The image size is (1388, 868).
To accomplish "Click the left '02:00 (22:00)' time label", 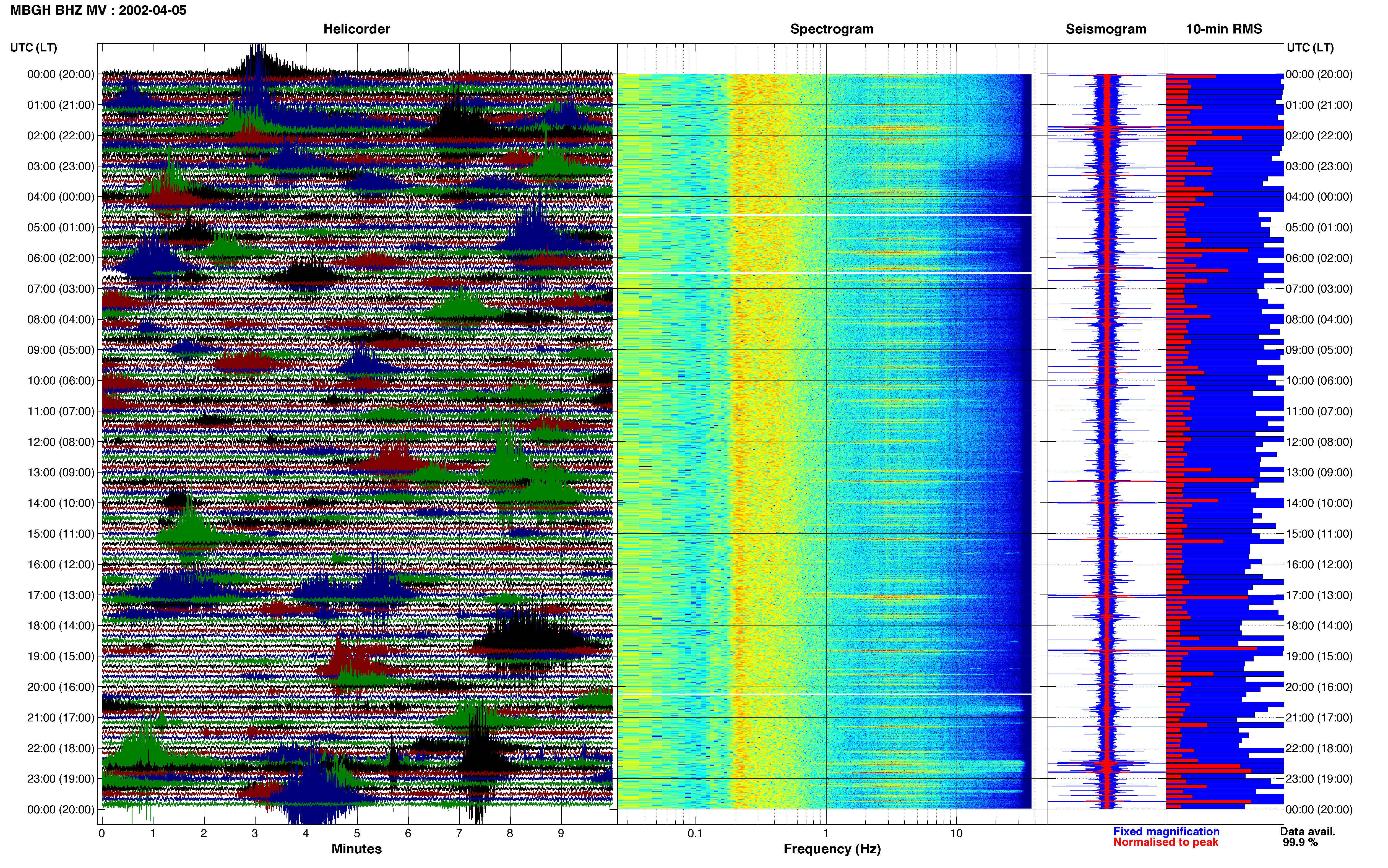I will coord(61,135).
